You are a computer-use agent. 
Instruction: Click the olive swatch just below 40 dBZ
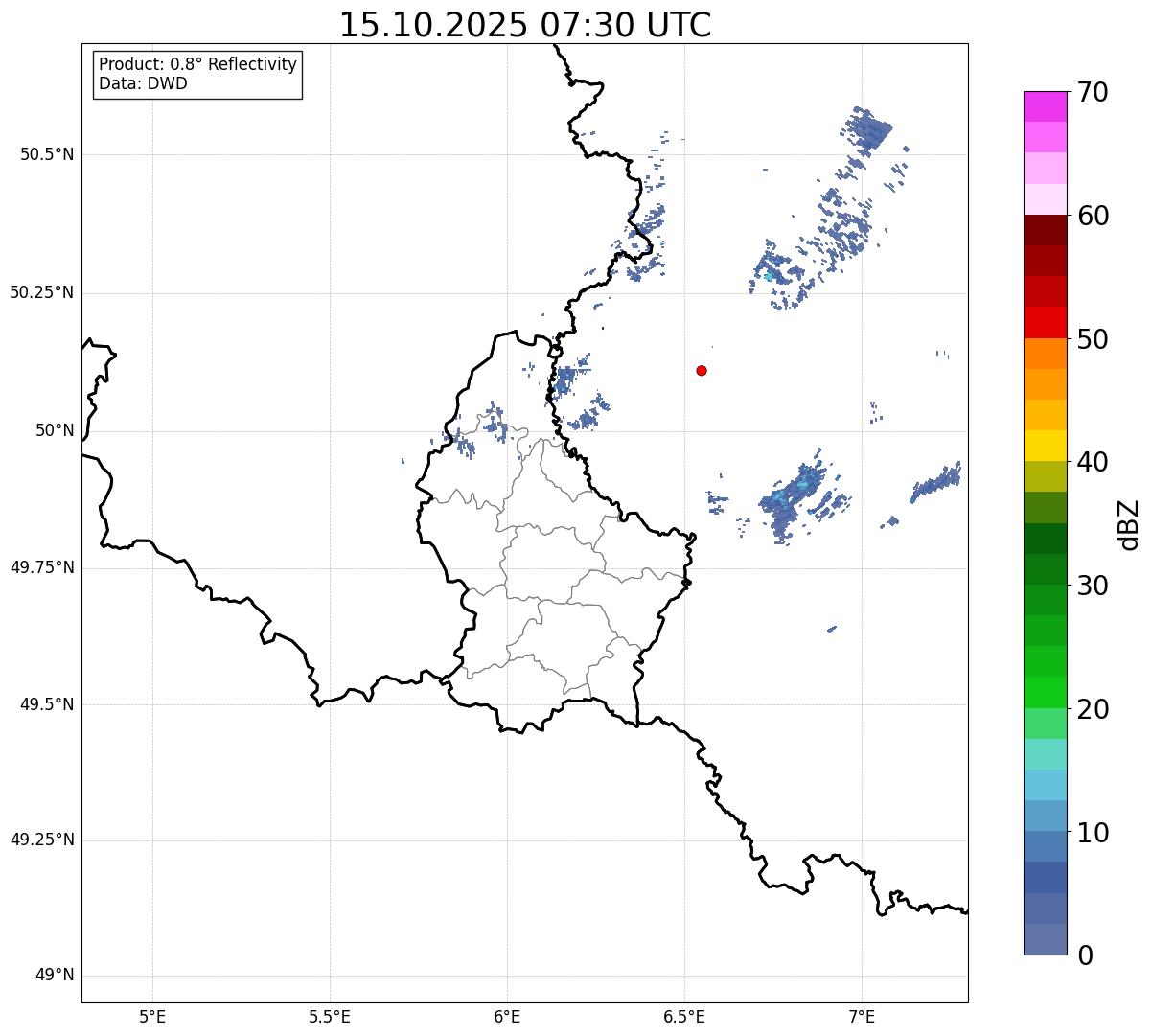[1046, 476]
